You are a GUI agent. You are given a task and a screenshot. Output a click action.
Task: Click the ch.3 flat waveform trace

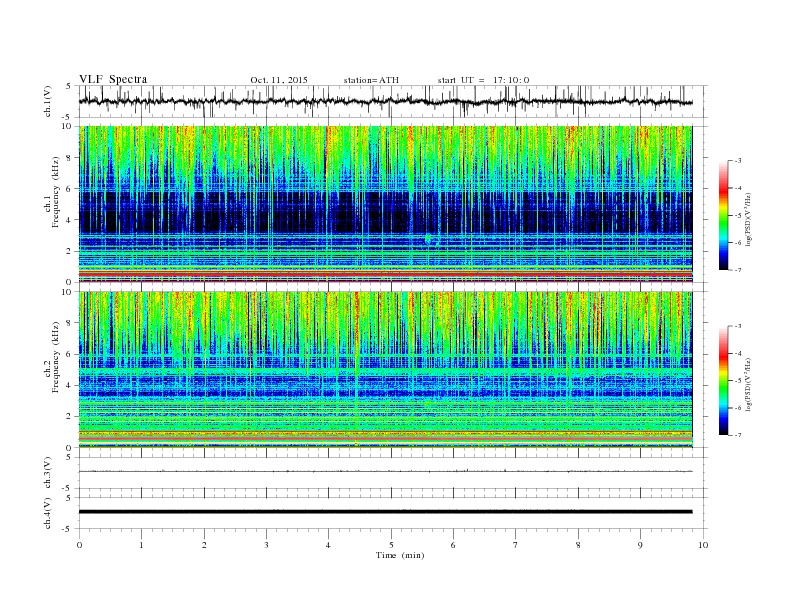pos(385,471)
